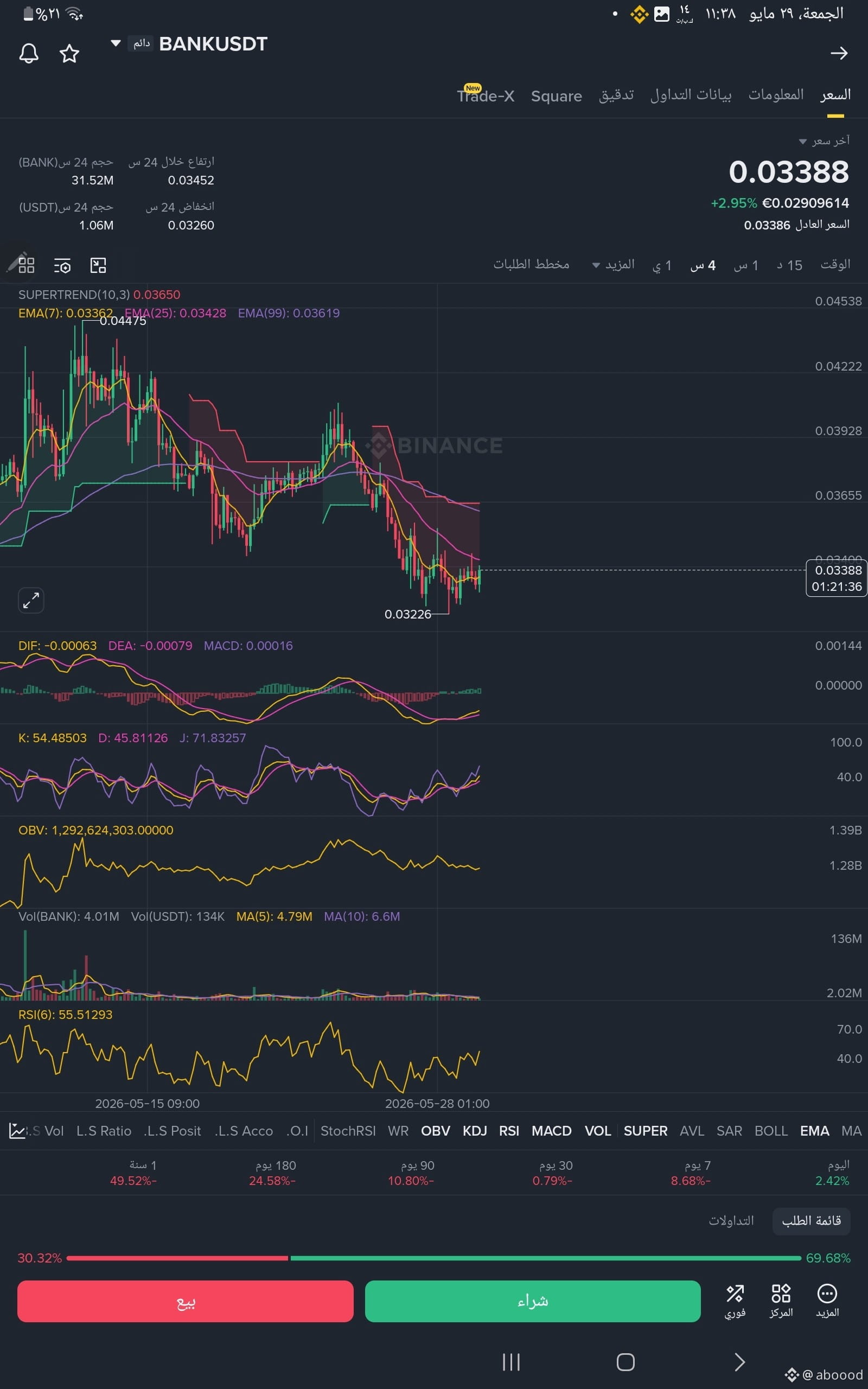This screenshot has height=1389, width=868.
Task: Toggle the StochRSI indicator
Action: [x=348, y=1131]
